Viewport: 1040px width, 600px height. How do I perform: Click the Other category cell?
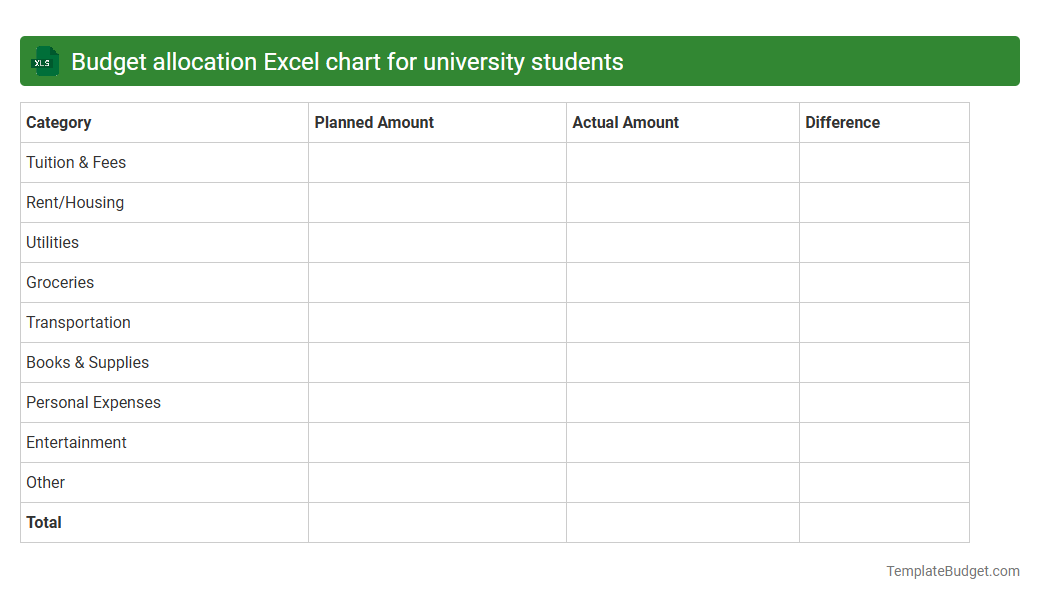[45, 482]
